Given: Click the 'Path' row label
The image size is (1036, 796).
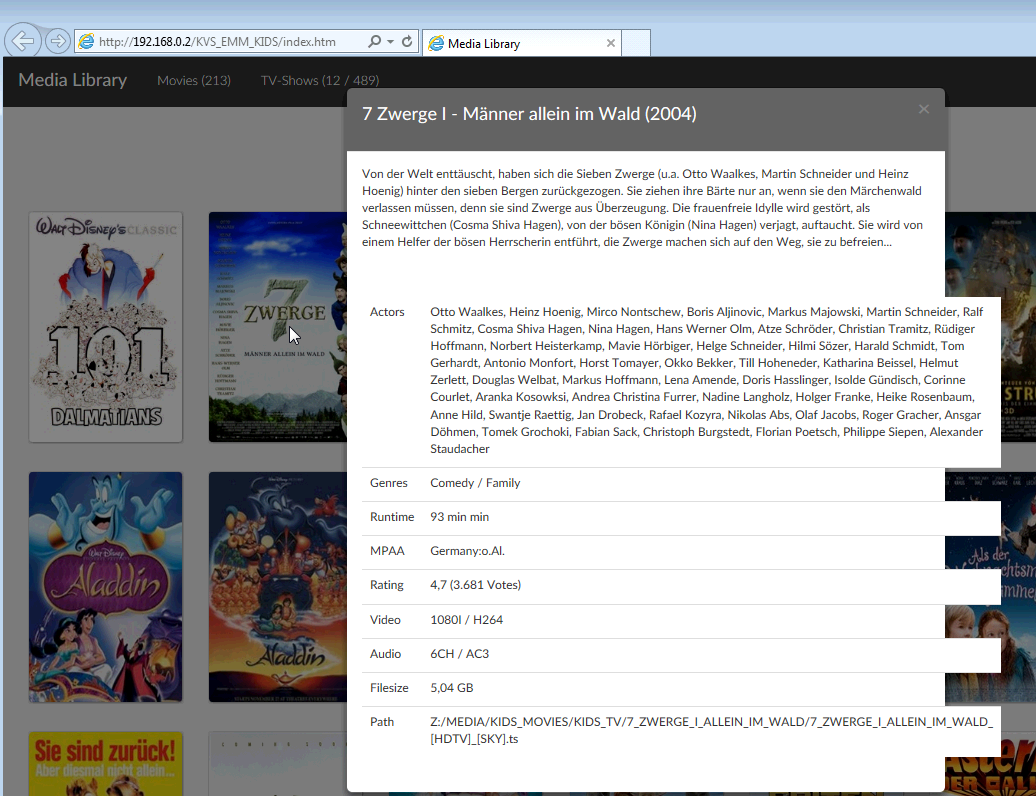Looking at the screenshot, I should coord(382,721).
